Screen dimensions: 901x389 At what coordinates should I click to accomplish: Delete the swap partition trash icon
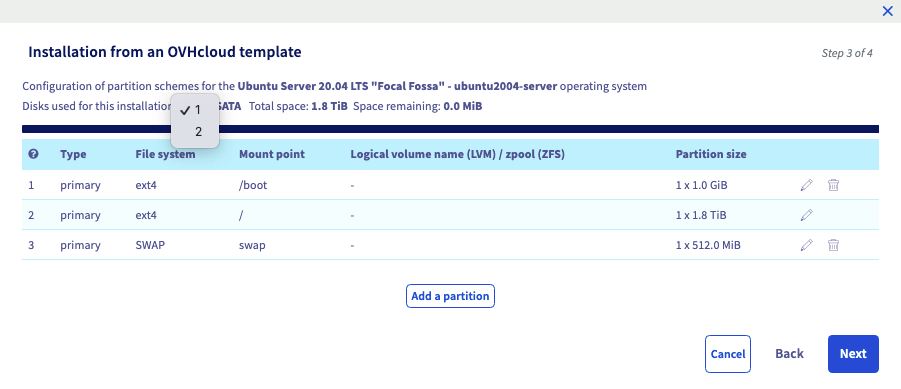[x=833, y=245]
